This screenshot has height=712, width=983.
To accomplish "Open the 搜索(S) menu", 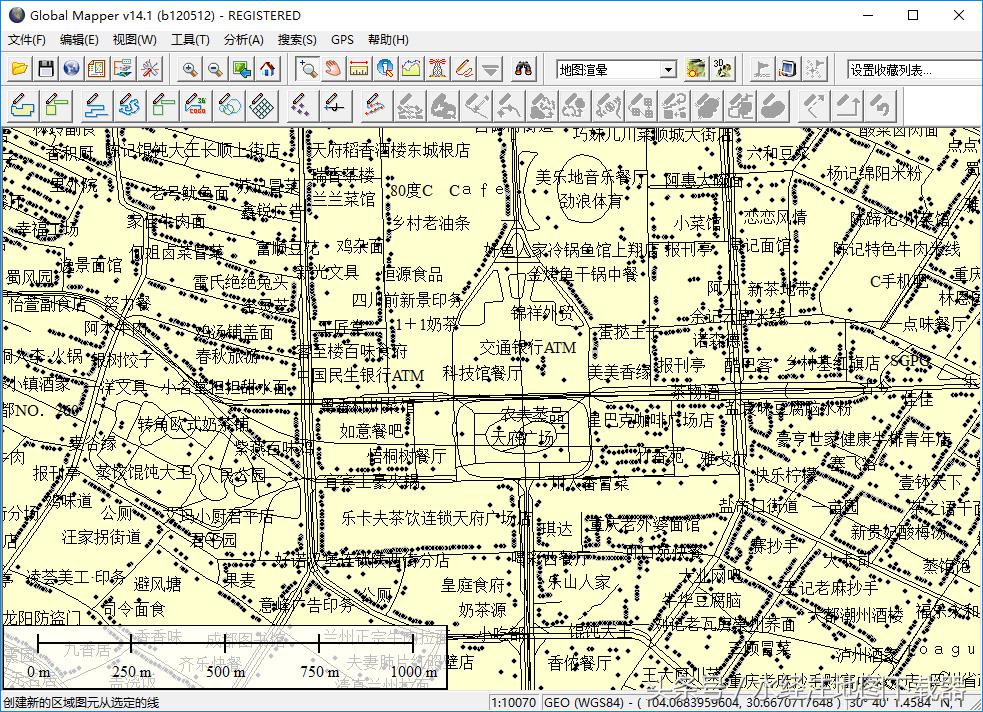I will tap(297, 39).
